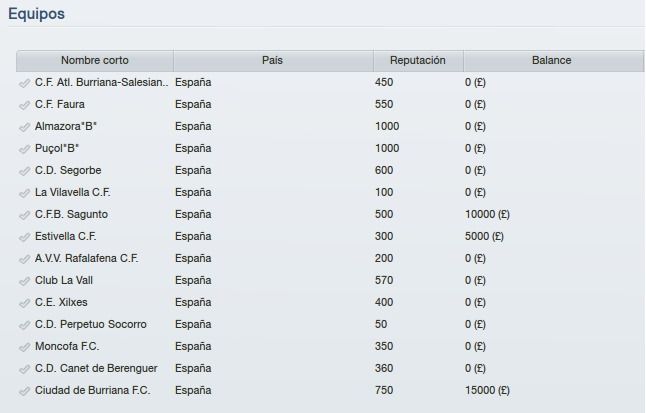
Task: Click the Puçol"B" team name
Action: (x=57, y=148)
